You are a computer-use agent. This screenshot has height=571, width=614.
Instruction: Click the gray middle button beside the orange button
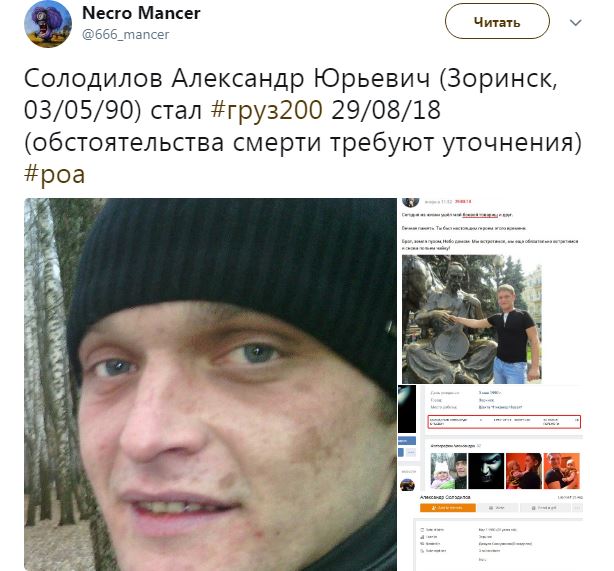coord(497,508)
